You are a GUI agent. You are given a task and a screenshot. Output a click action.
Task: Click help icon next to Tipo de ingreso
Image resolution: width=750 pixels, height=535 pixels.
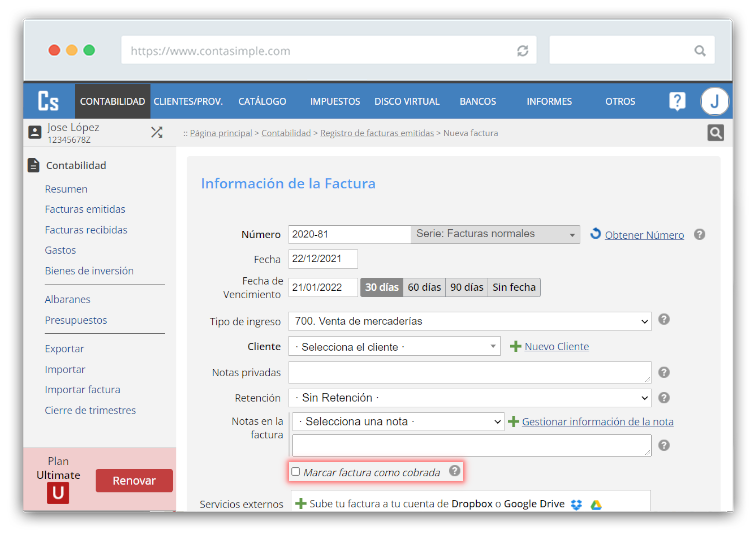pyautogui.click(x=664, y=320)
